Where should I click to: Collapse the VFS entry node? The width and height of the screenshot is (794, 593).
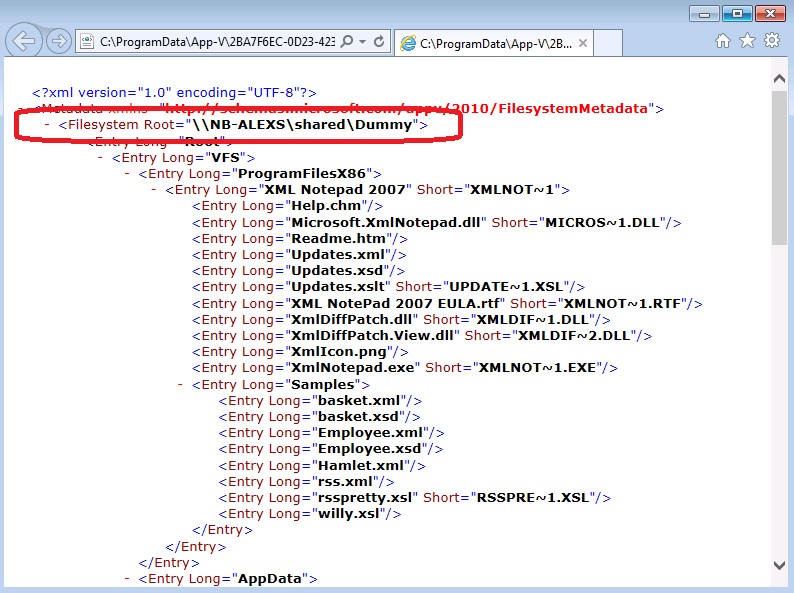click(100, 157)
